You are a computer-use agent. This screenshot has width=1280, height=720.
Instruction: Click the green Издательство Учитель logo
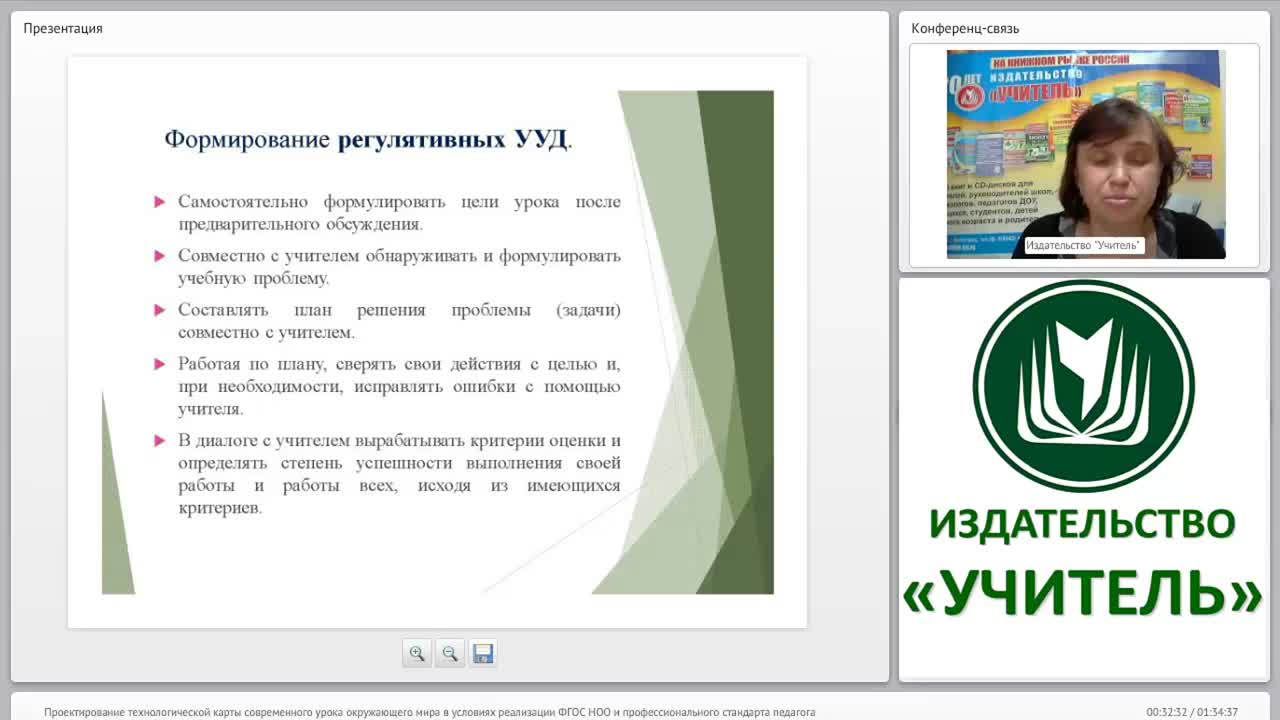[1084, 386]
